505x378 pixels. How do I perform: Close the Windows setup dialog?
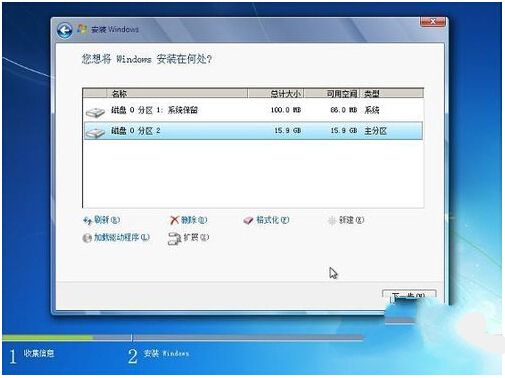(x=432, y=22)
